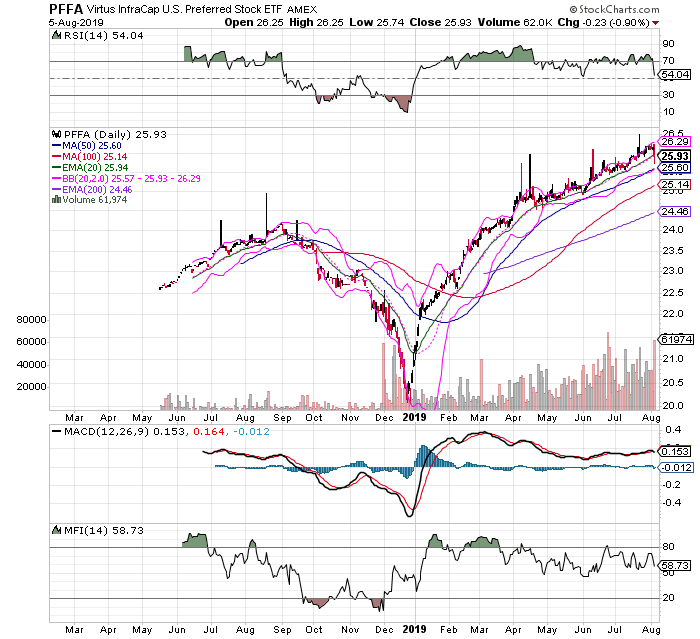Click the RSI(14) 54.04 panel label
The height and width of the screenshot is (639, 700).
[x=103, y=36]
